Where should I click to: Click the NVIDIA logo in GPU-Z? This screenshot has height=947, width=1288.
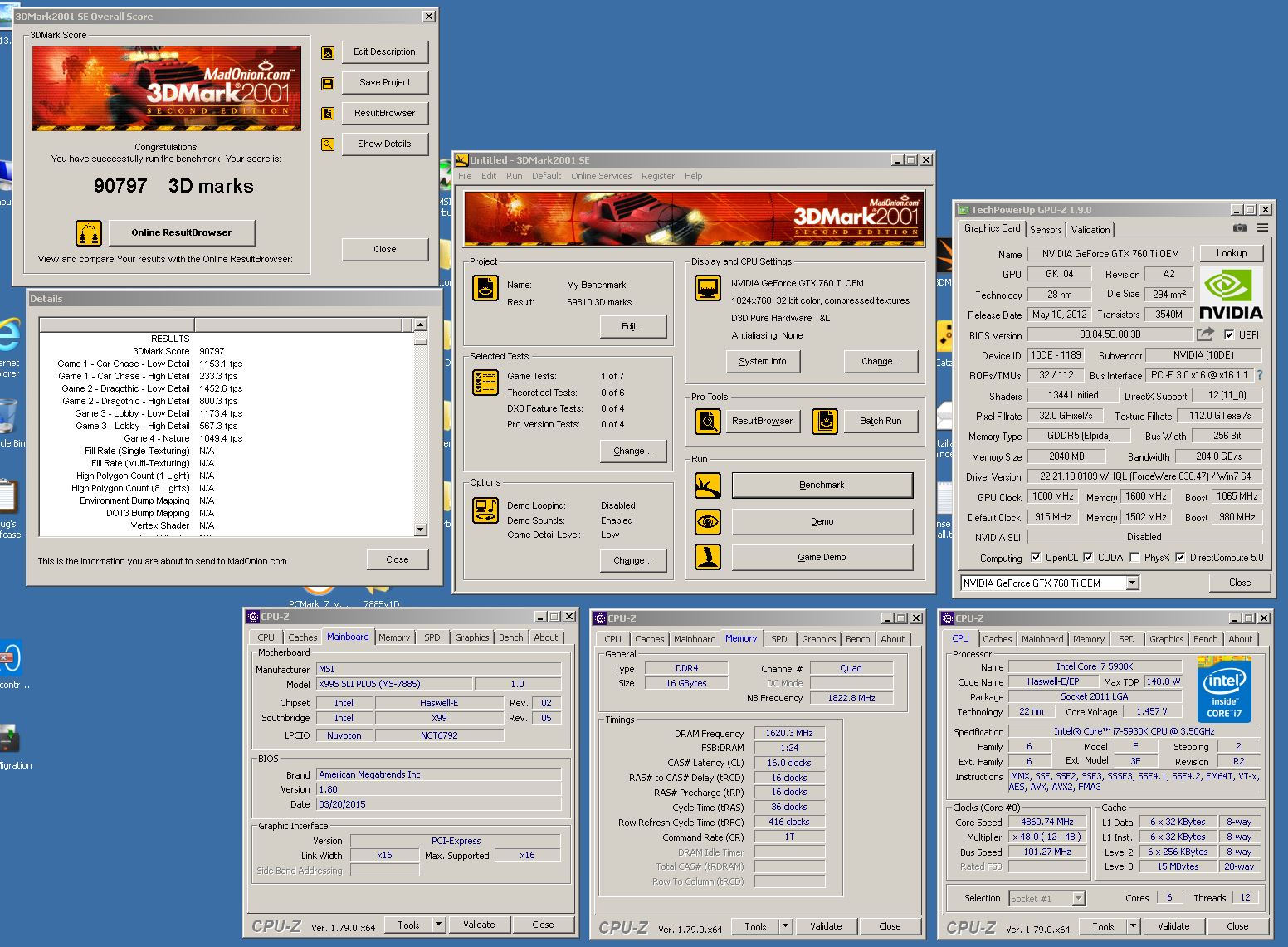[x=1231, y=295]
